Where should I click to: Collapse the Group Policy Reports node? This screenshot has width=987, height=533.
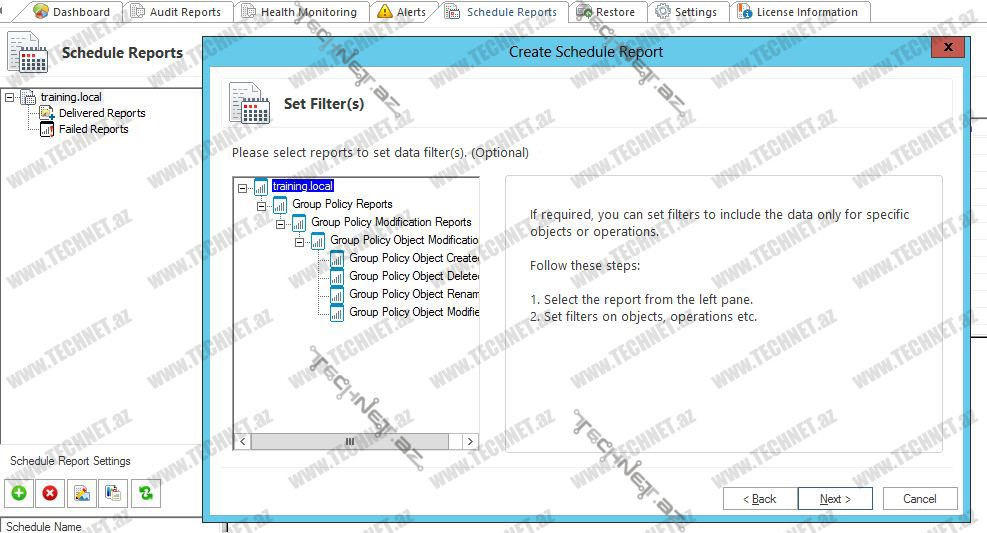[x=262, y=205]
